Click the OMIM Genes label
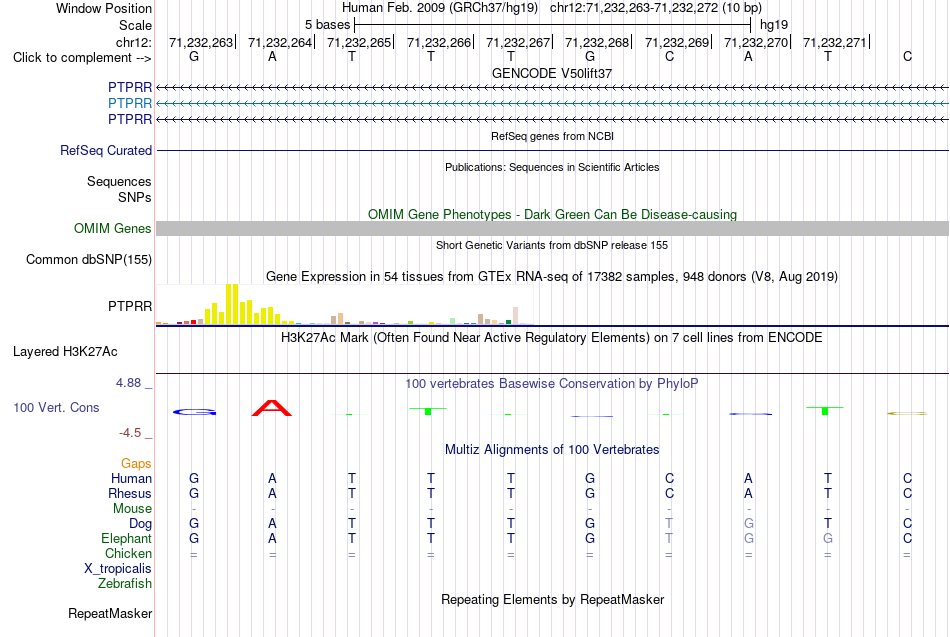This screenshot has width=950, height=637. coord(113,228)
